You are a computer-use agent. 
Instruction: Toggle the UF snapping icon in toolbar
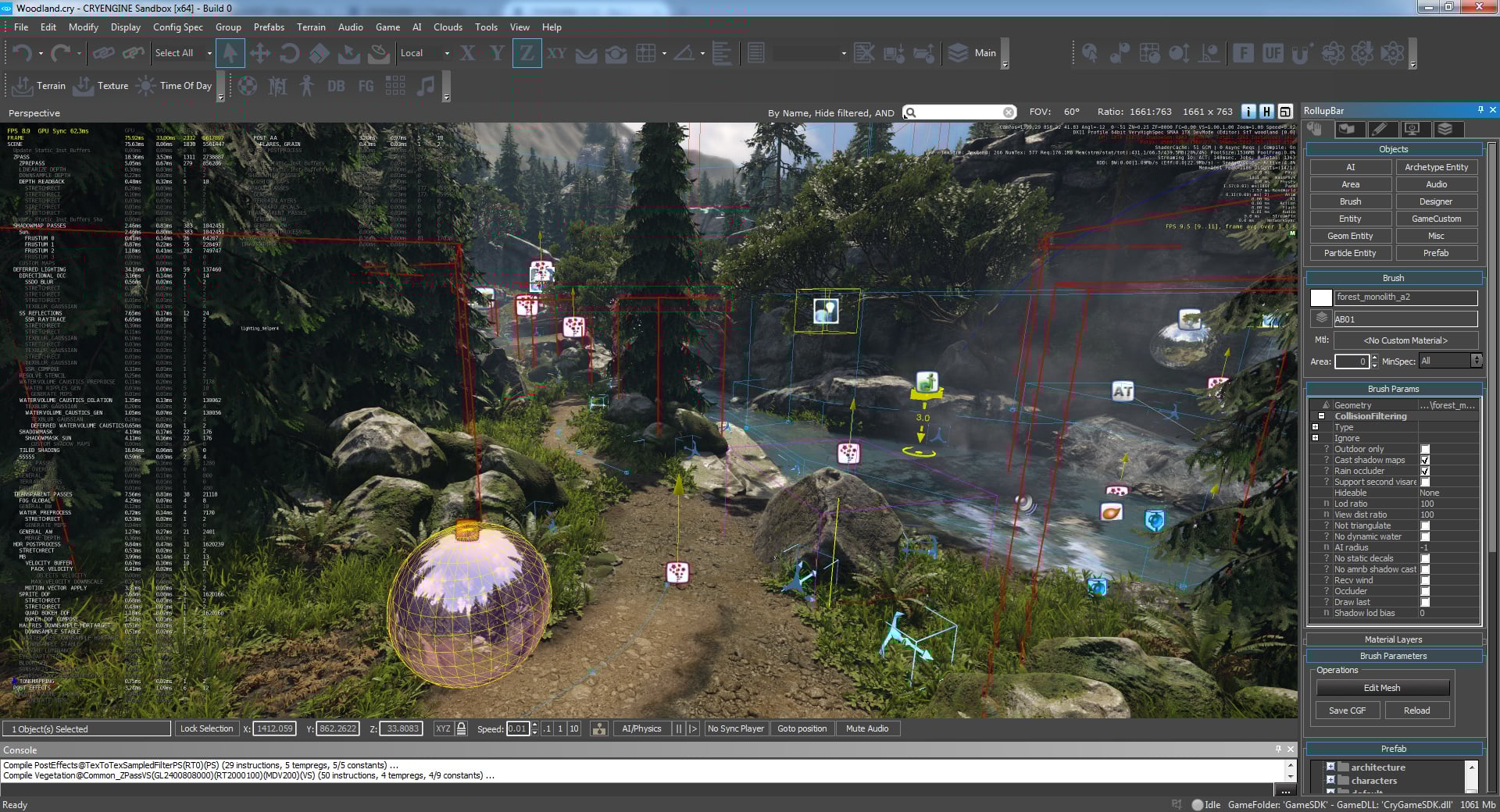tap(1272, 53)
